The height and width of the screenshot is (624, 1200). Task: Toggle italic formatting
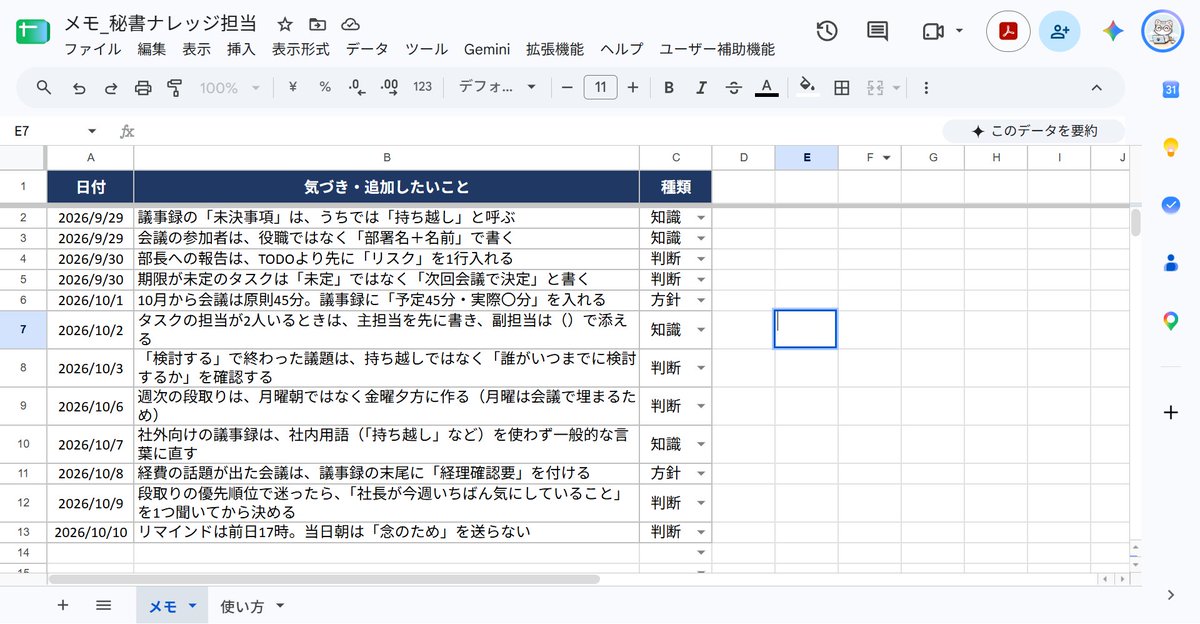pos(701,88)
